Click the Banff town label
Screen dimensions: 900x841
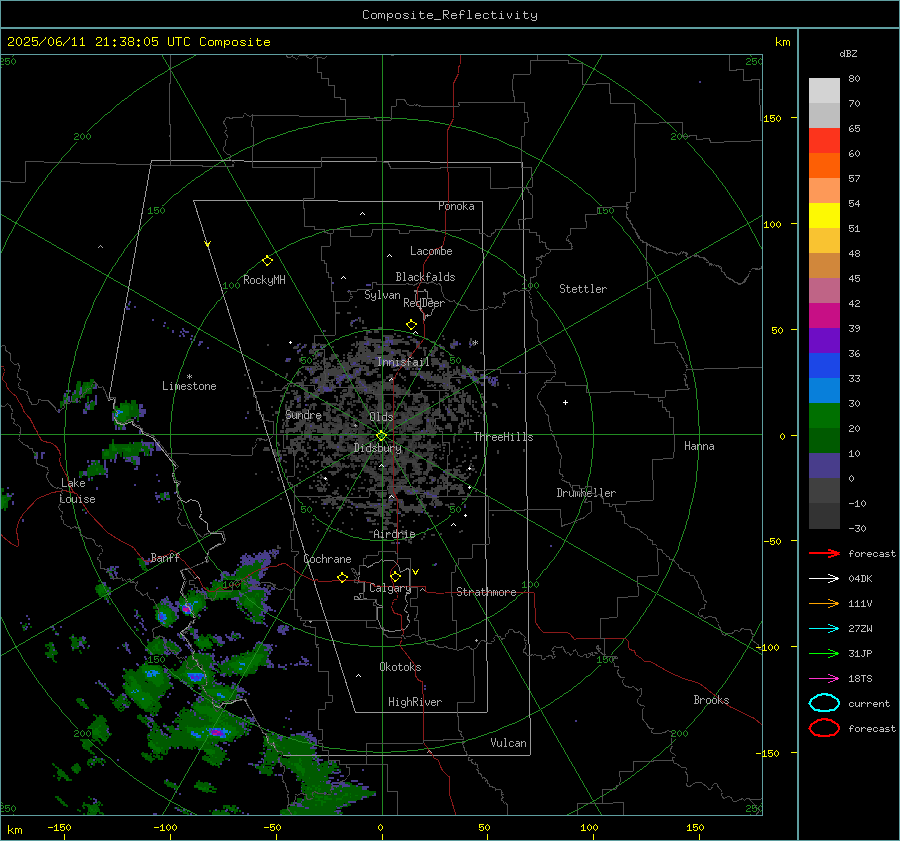pos(165,558)
